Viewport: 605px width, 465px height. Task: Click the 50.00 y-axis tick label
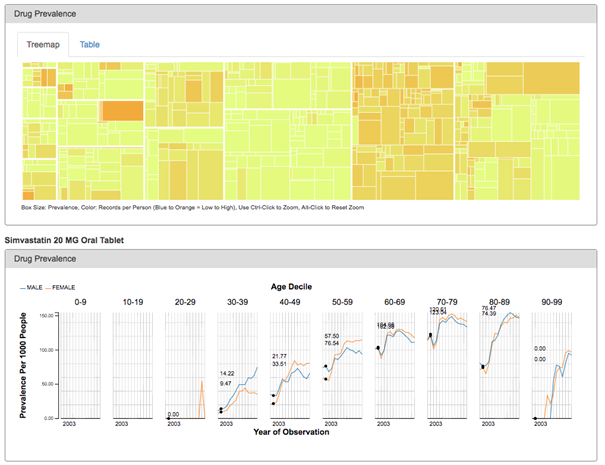[x=47, y=384]
